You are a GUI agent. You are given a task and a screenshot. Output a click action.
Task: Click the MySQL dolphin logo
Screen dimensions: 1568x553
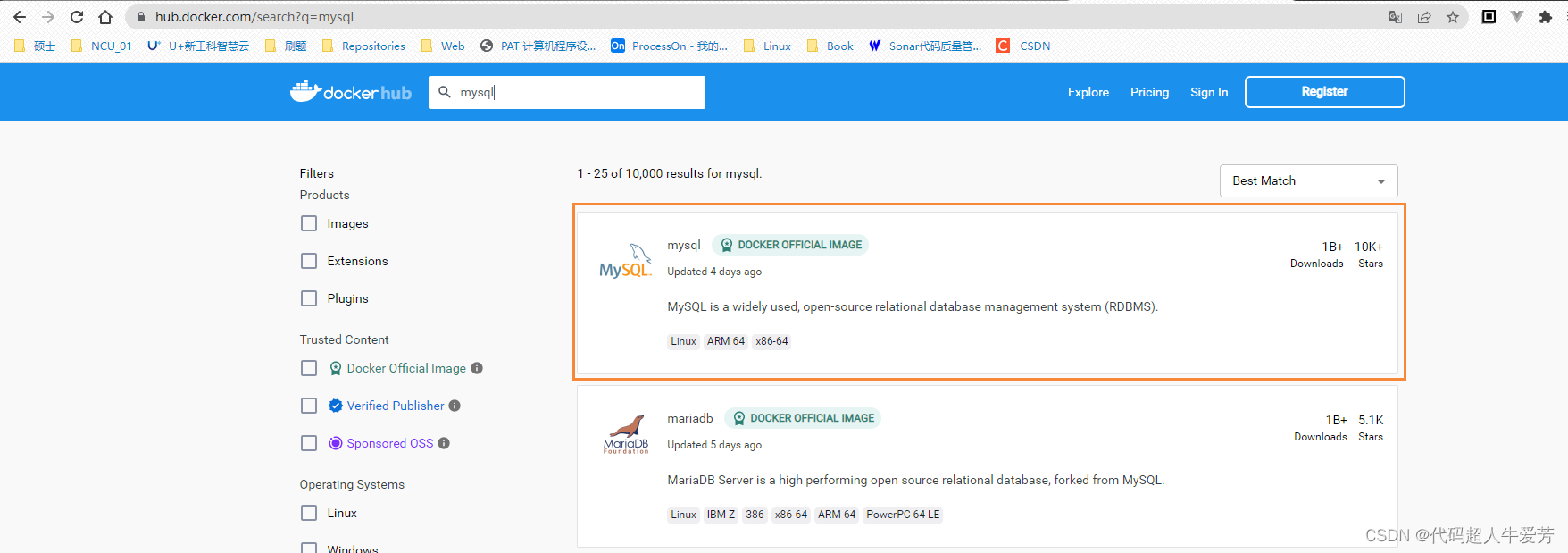(625, 261)
